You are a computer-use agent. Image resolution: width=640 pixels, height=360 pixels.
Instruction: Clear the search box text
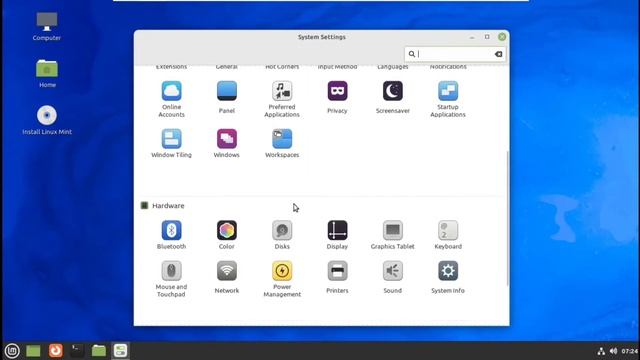pos(498,54)
